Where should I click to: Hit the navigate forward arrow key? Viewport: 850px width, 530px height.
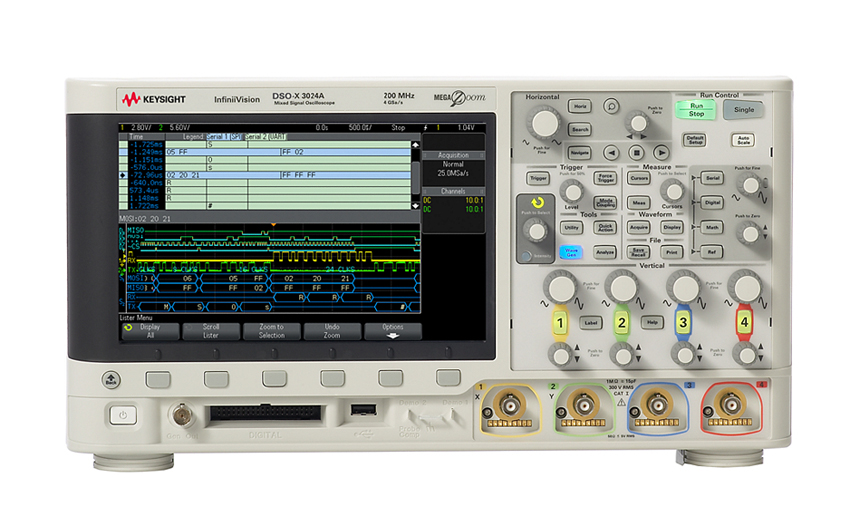660,153
